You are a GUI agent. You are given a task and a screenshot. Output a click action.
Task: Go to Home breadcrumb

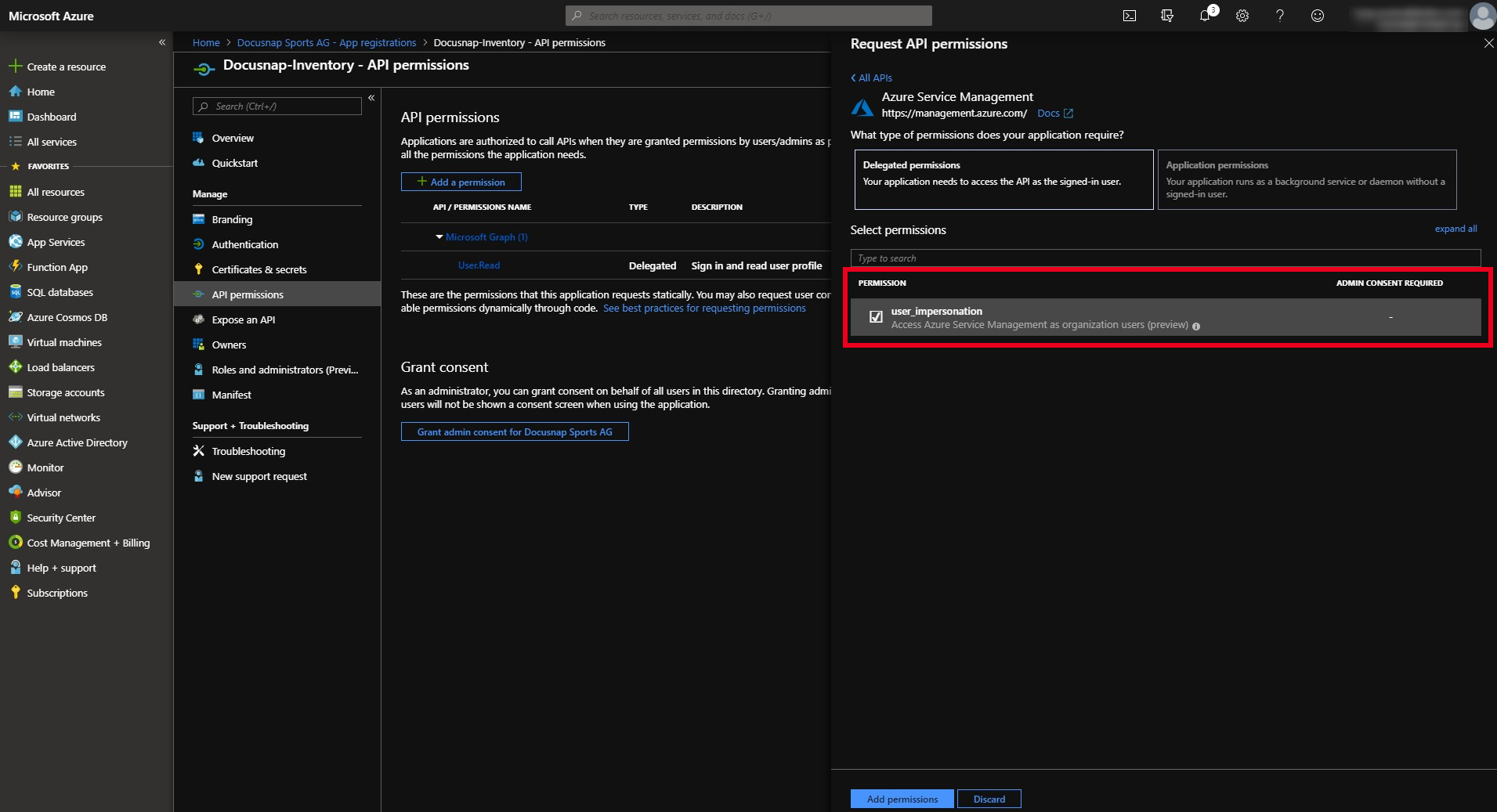click(x=206, y=42)
